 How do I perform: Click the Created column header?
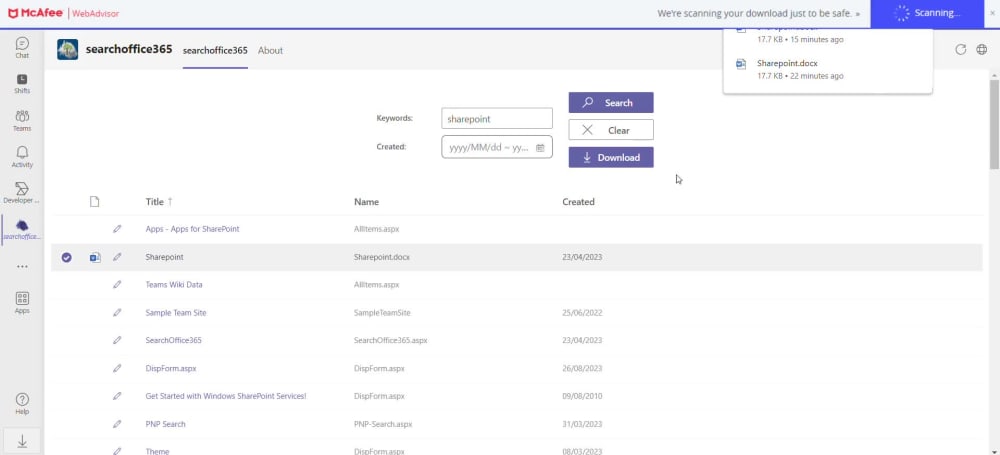pyautogui.click(x=578, y=202)
